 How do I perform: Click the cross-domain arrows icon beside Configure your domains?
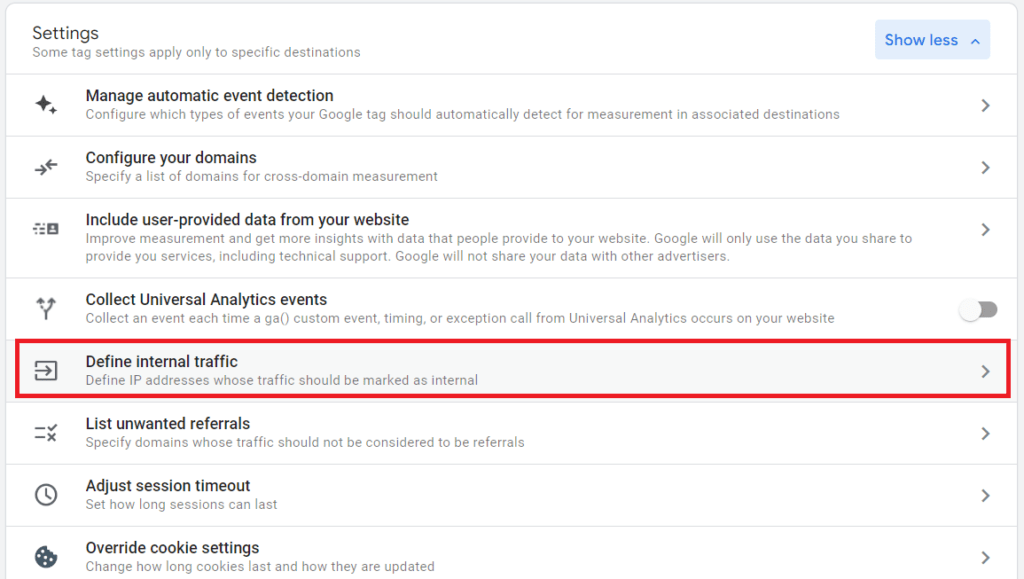(47, 166)
